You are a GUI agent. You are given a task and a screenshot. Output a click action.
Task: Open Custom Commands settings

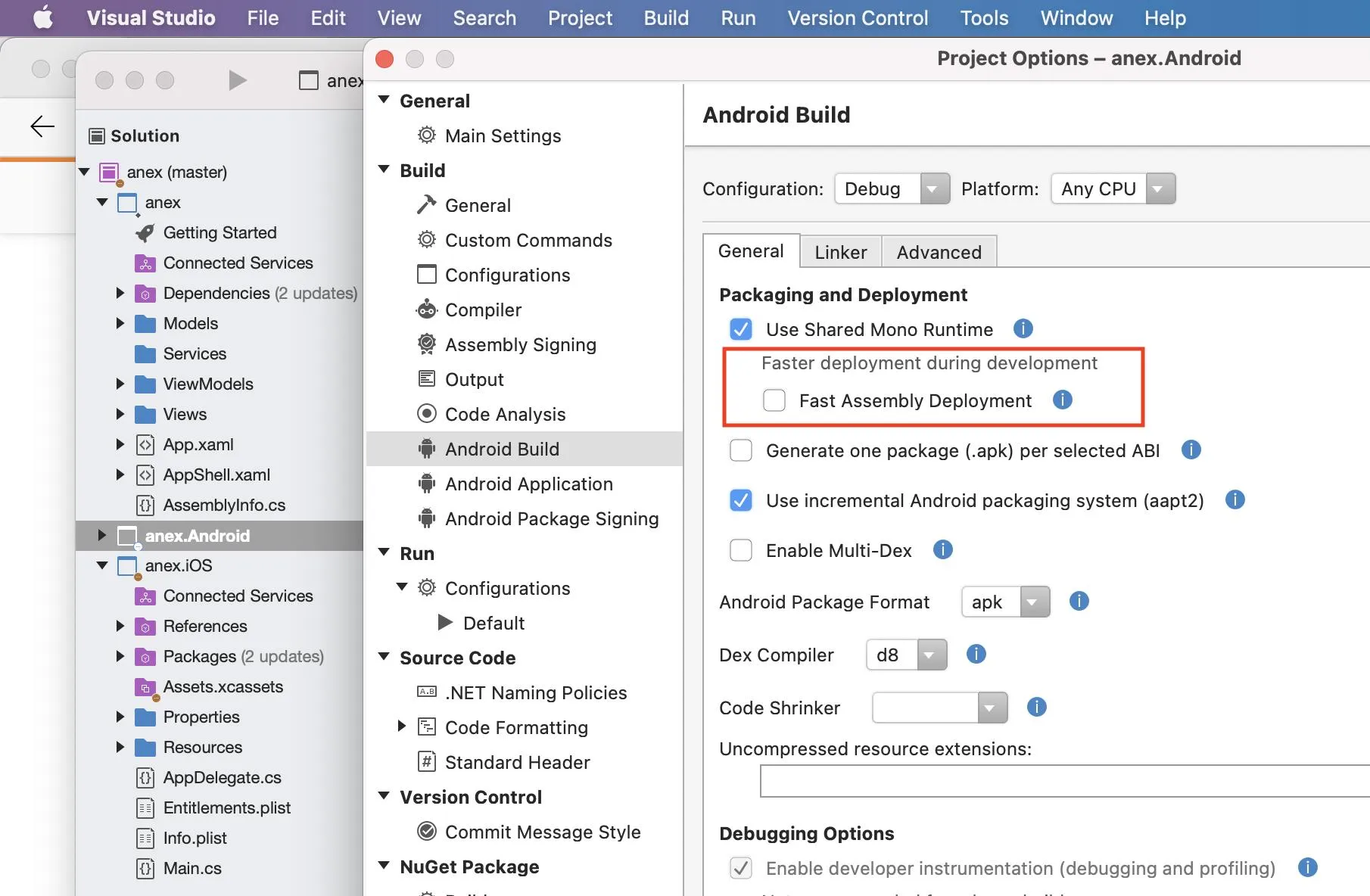click(x=528, y=240)
